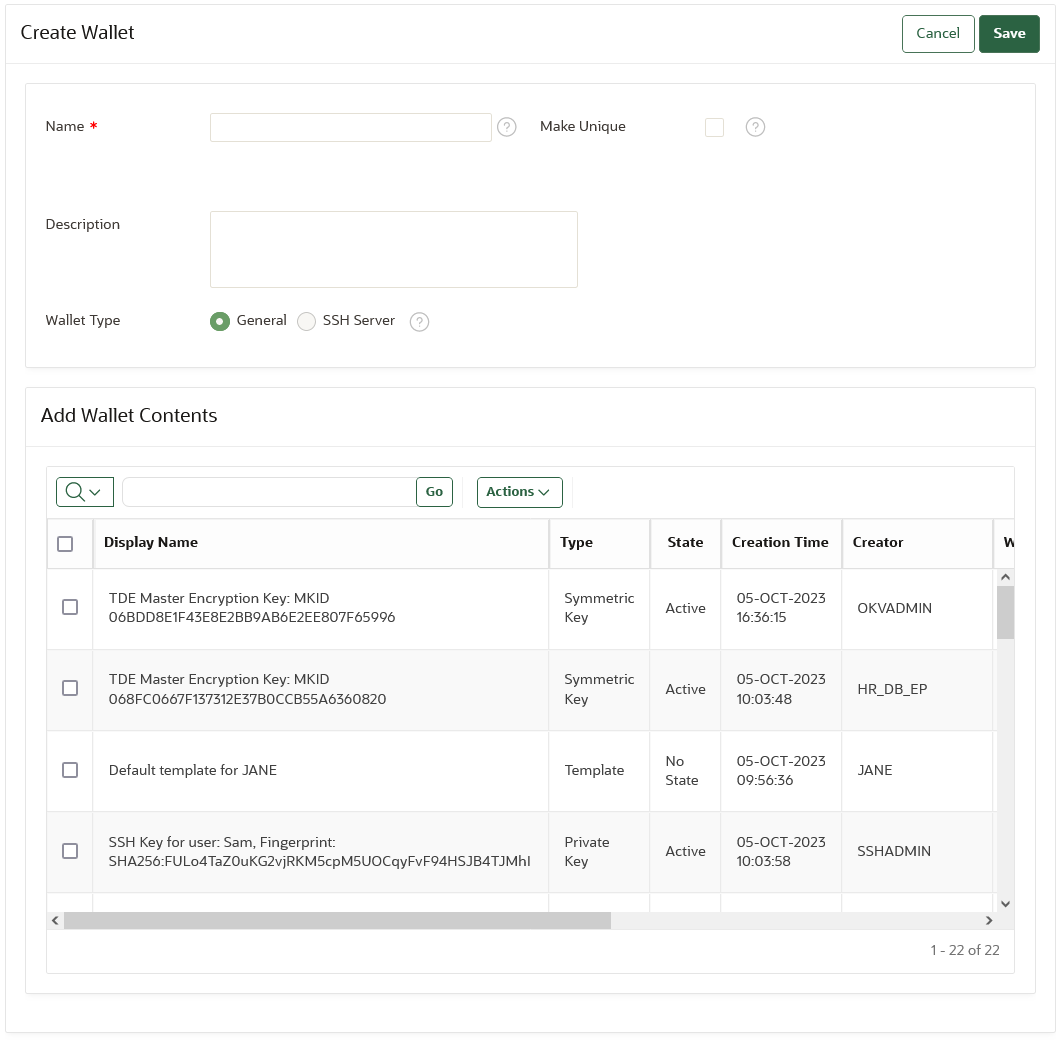Open the Actions dropdown menu
This screenshot has width=1059, height=1043.
tap(519, 492)
